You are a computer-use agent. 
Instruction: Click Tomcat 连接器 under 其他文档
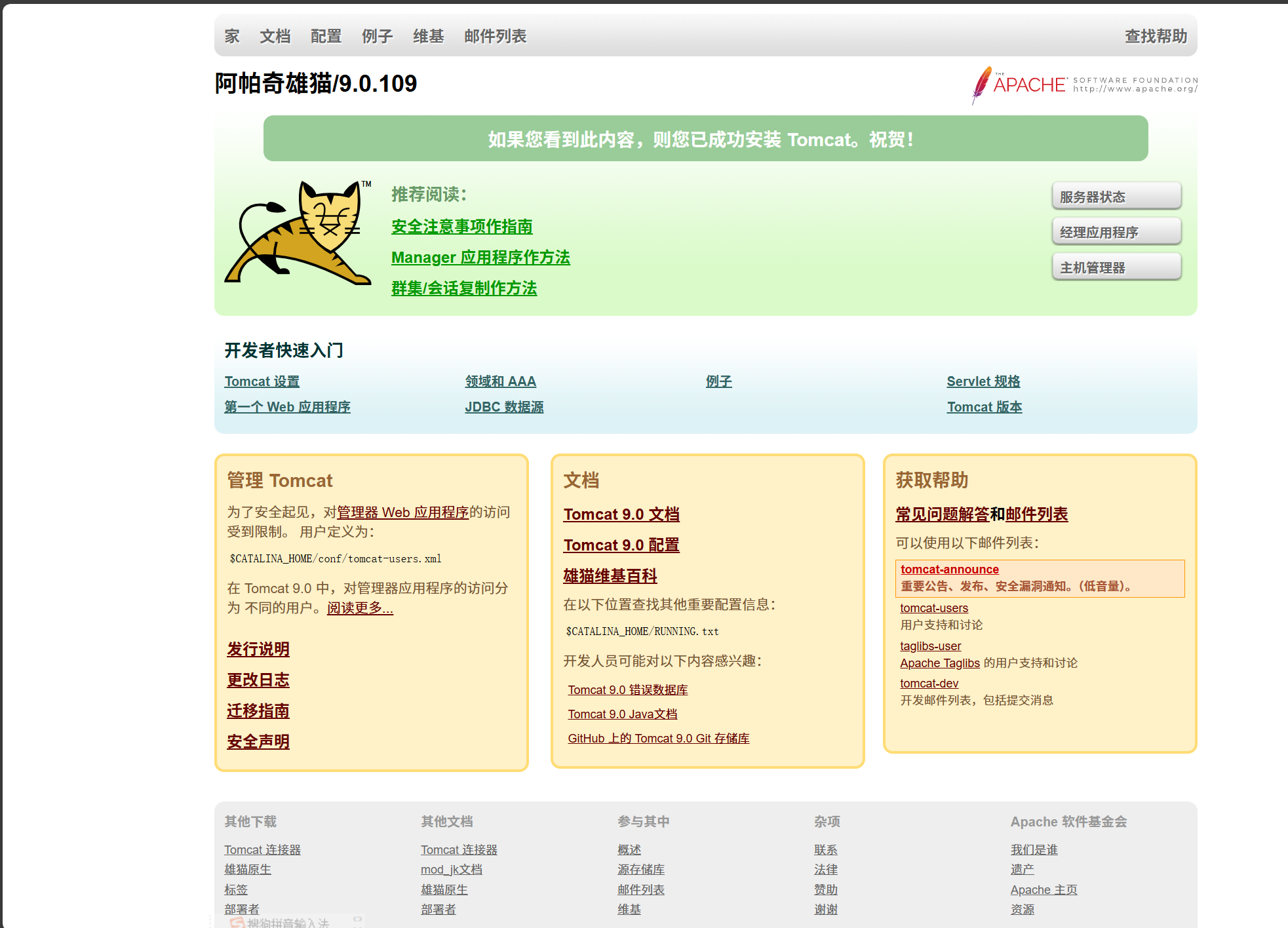pyautogui.click(x=459, y=850)
